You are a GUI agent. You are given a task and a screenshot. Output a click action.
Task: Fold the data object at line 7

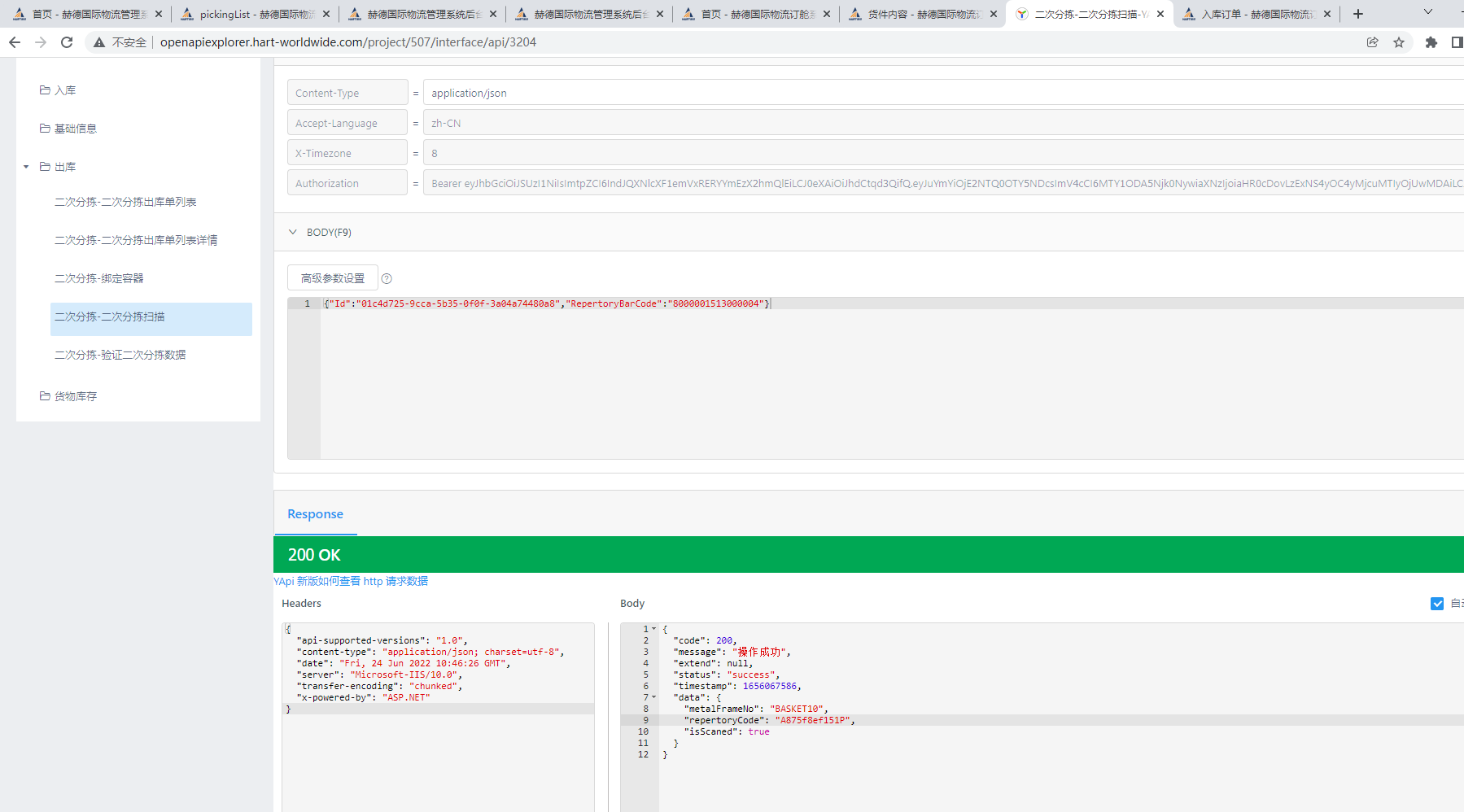[653, 697]
